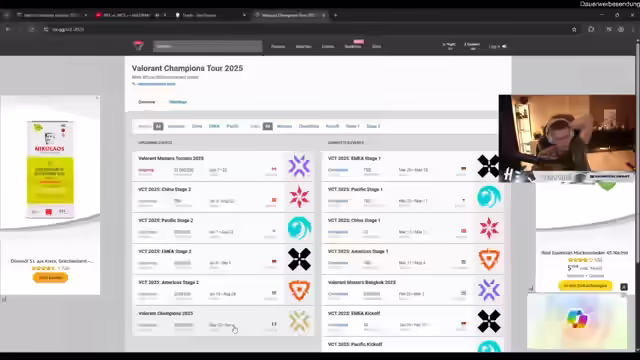Click Americas Stage 2 orange logo
This screenshot has height=360, width=640.
tap(299, 290)
